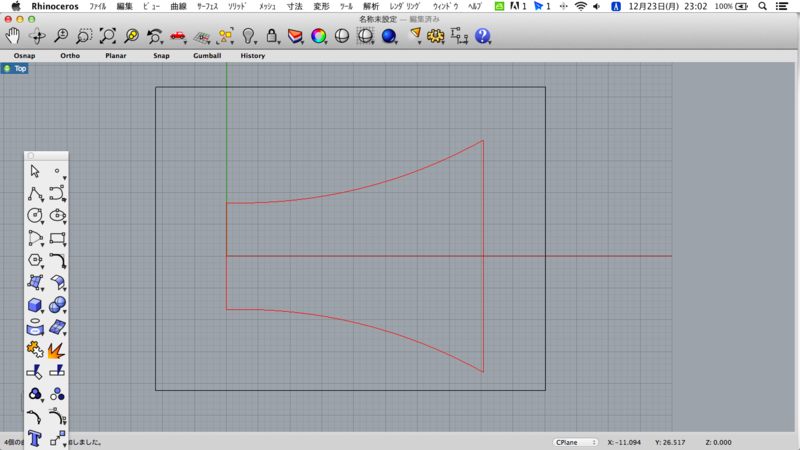This screenshot has height=450, width=800.
Task: Open the 寸法 menu
Action: 294,6
